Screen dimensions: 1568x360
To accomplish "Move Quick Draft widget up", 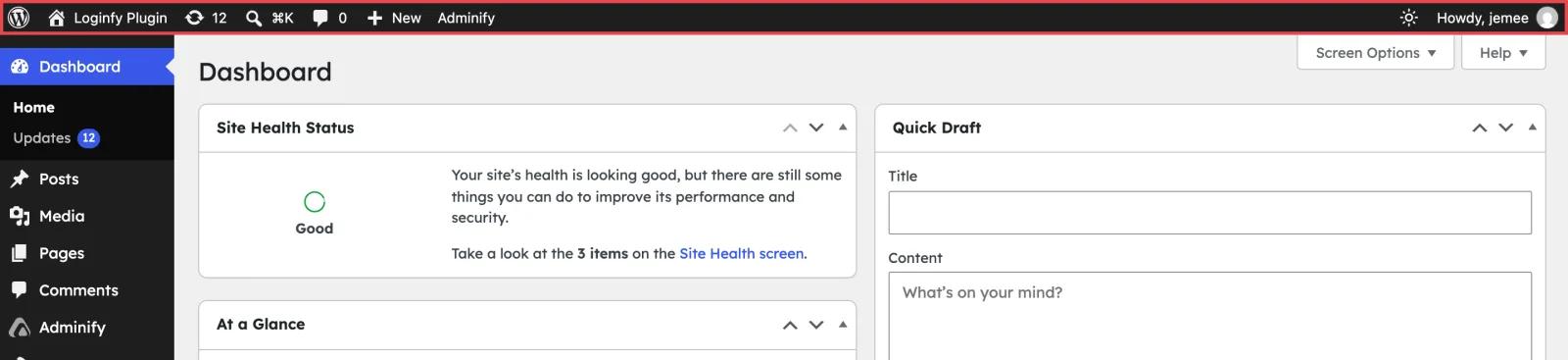I will coord(1480,128).
